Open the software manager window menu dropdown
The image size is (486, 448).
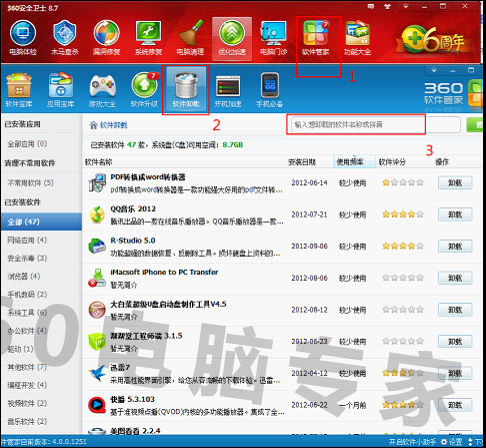pyautogui.click(x=434, y=70)
